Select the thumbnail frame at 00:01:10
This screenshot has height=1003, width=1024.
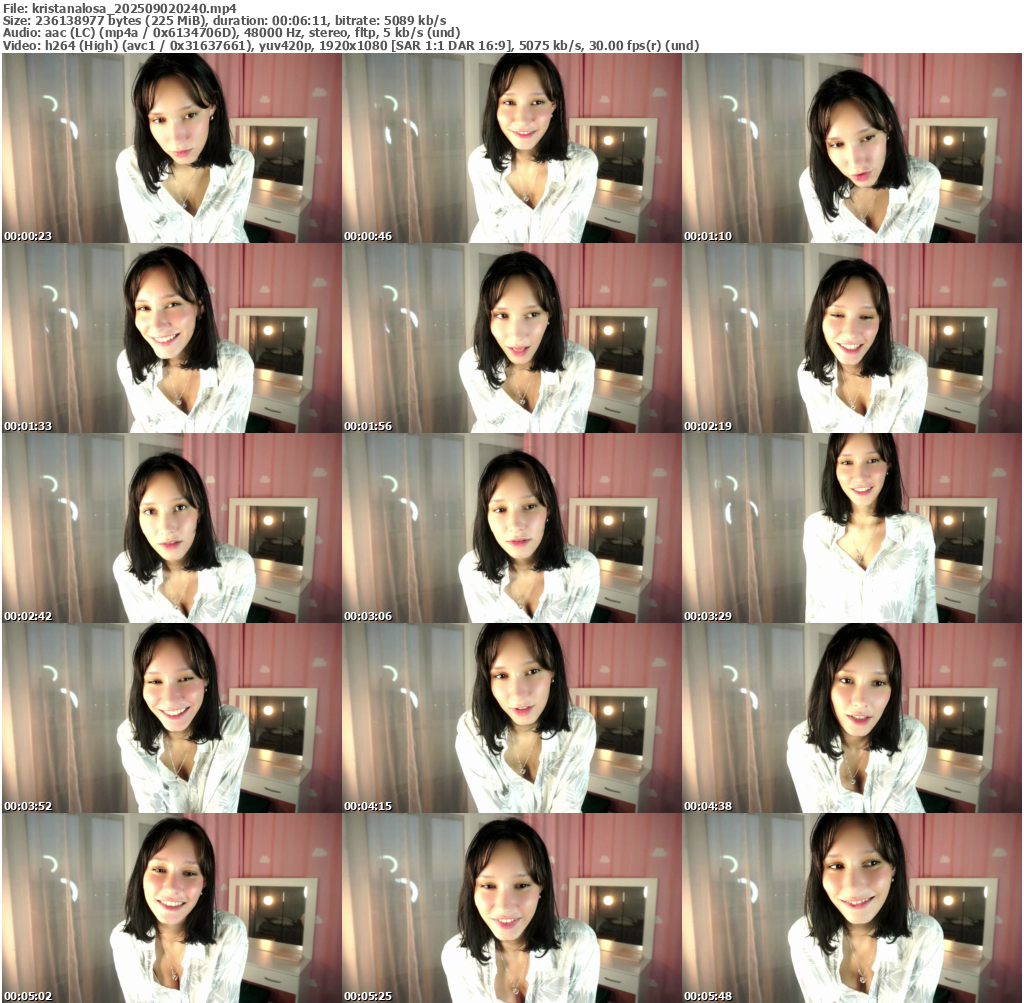(x=852, y=148)
